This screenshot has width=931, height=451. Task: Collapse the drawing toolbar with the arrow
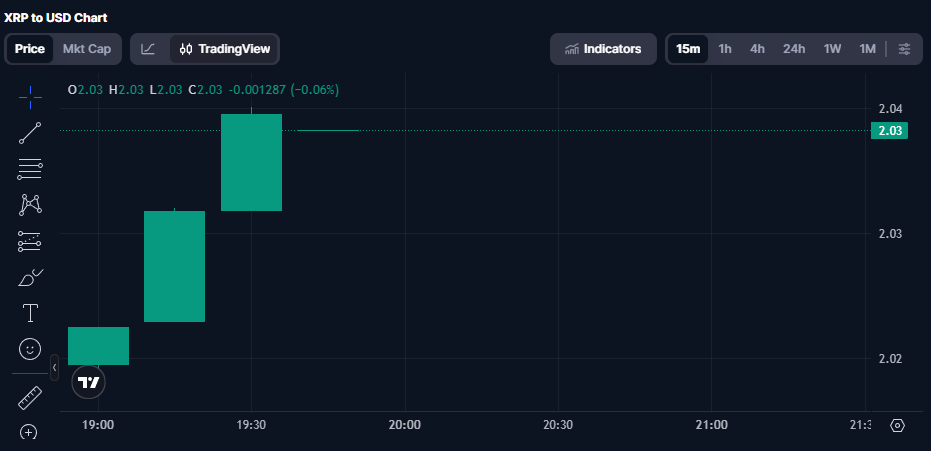point(55,367)
